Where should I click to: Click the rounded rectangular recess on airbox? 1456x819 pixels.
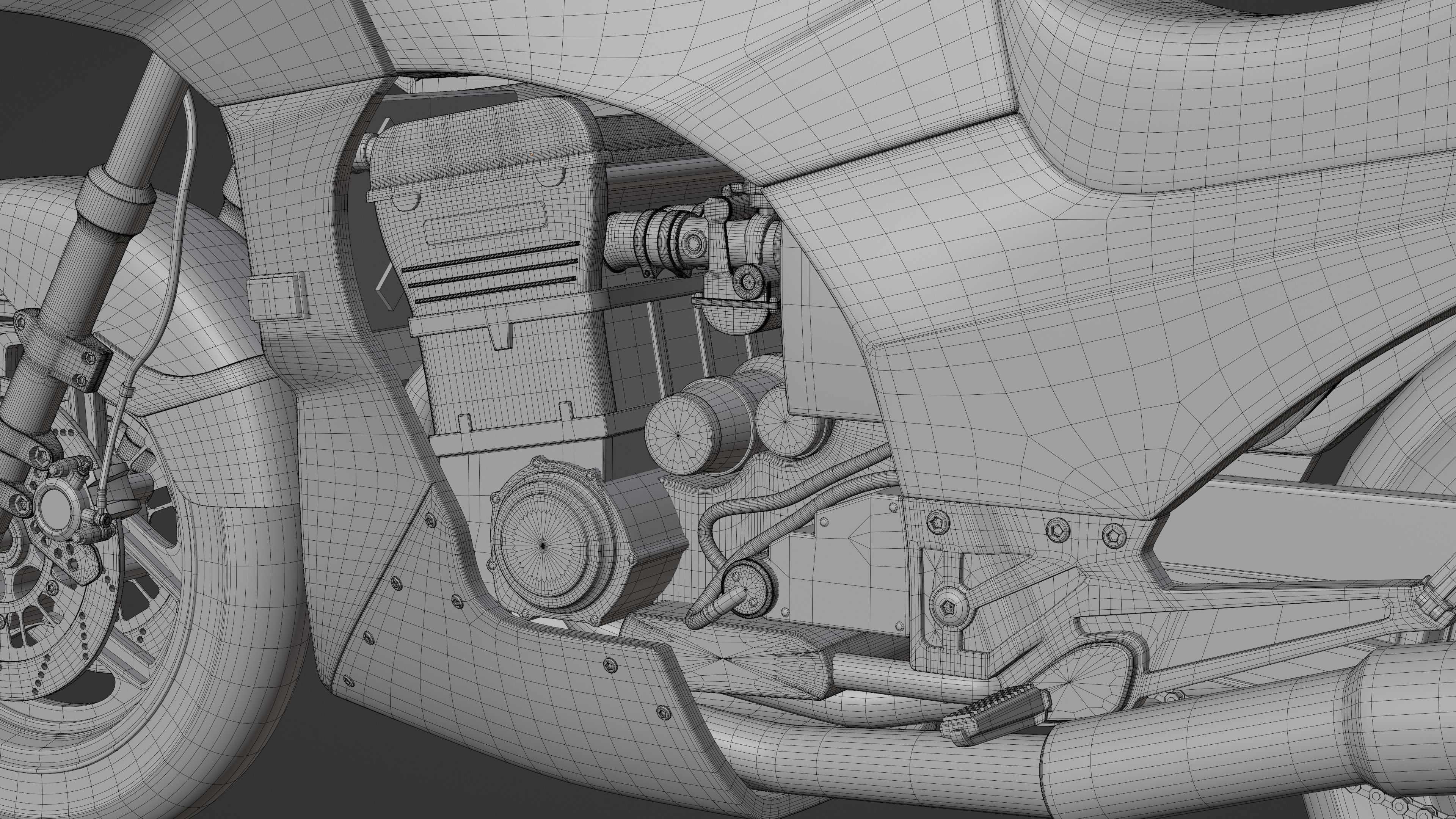(x=485, y=223)
